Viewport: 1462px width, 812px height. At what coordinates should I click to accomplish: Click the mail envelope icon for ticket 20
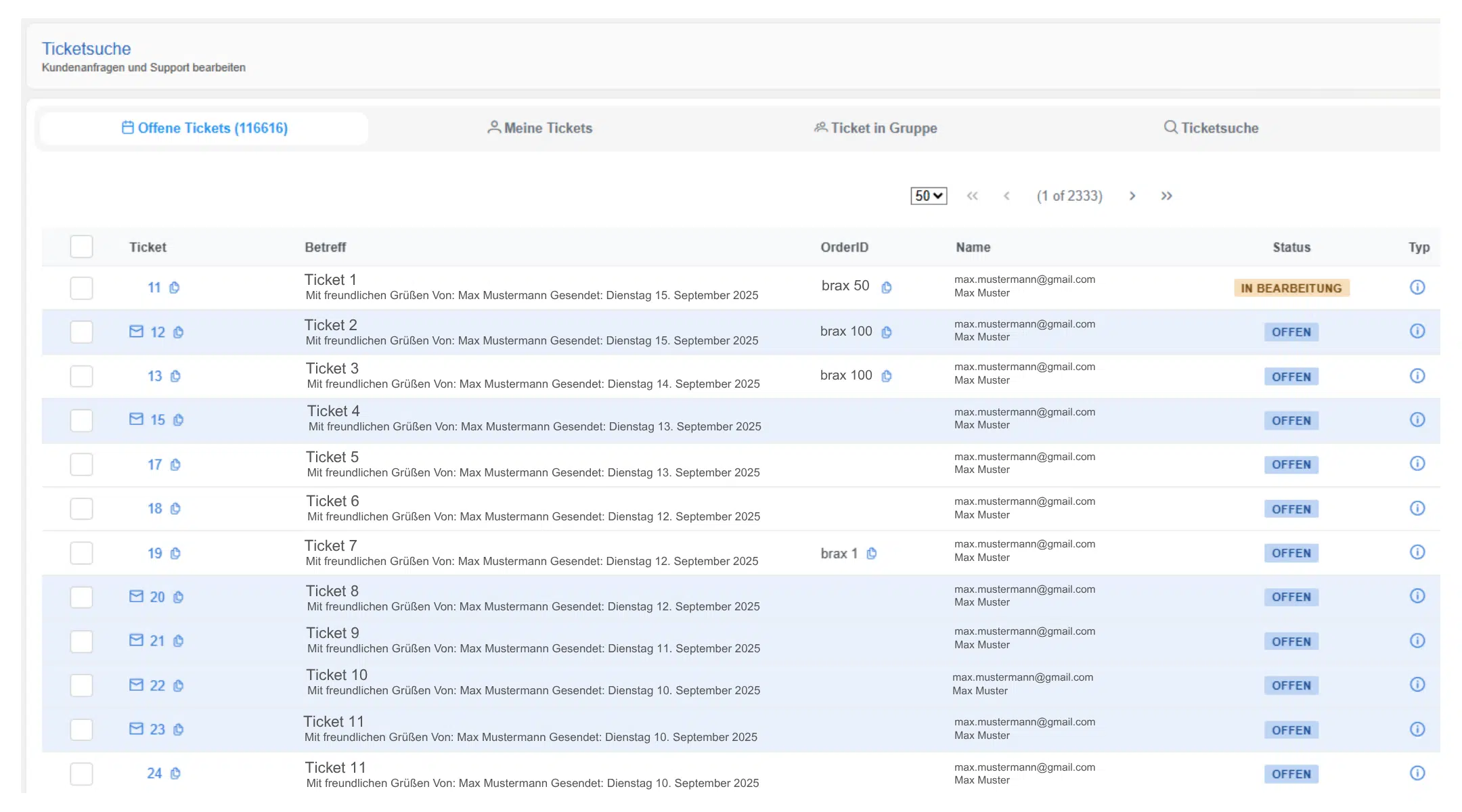[x=136, y=596]
